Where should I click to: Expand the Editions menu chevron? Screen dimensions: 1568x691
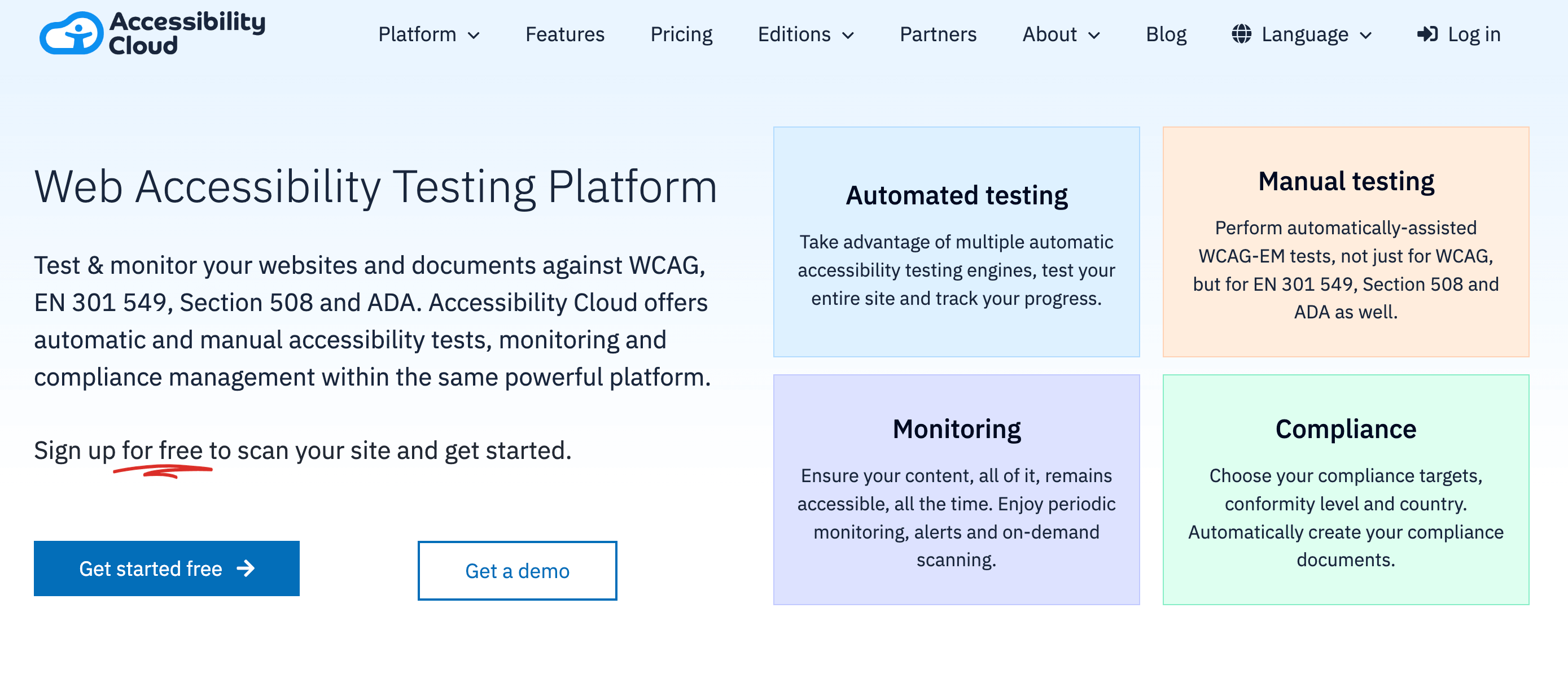(848, 36)
